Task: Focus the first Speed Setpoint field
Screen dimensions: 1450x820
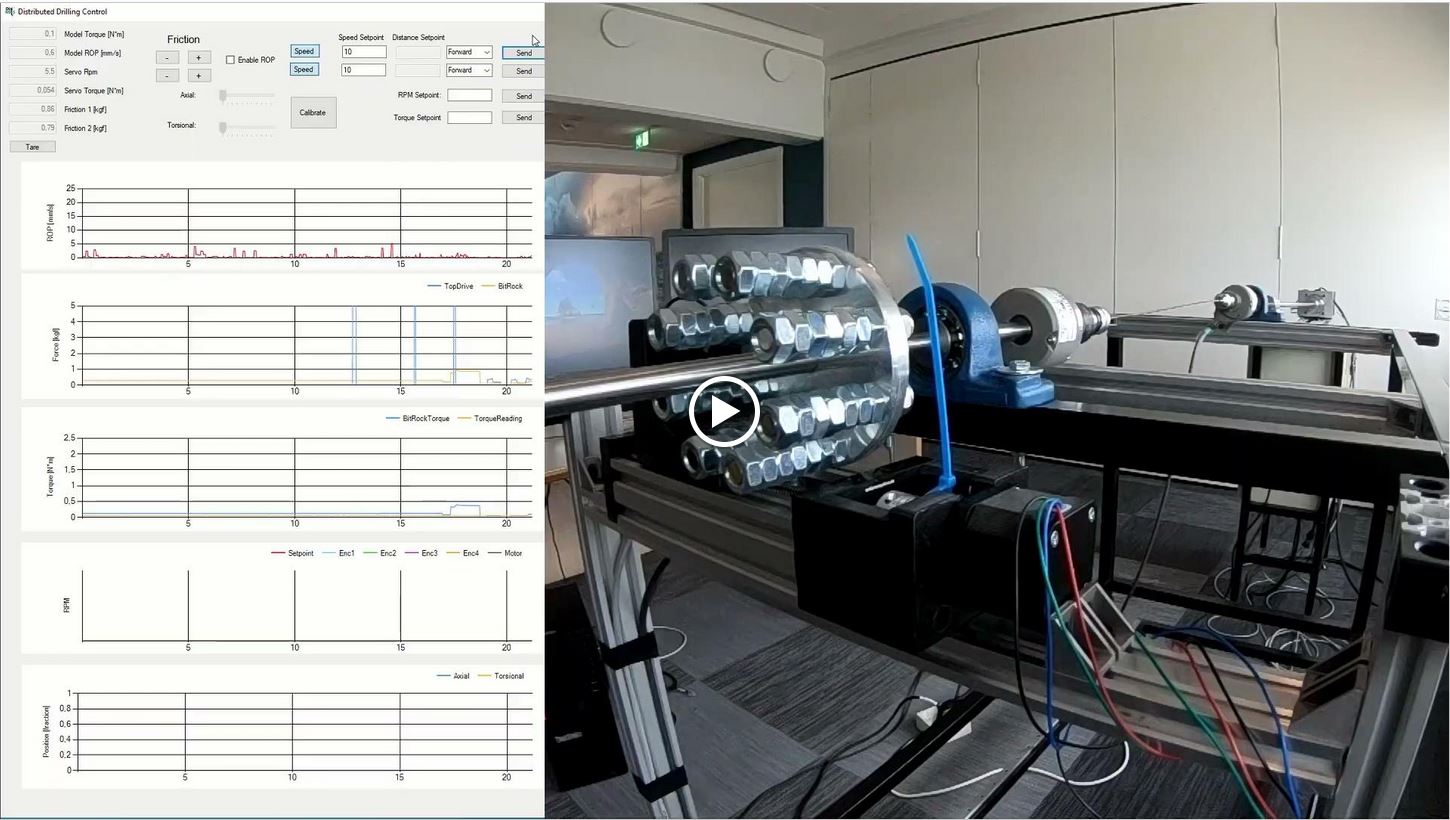Action: pos(363,52)
